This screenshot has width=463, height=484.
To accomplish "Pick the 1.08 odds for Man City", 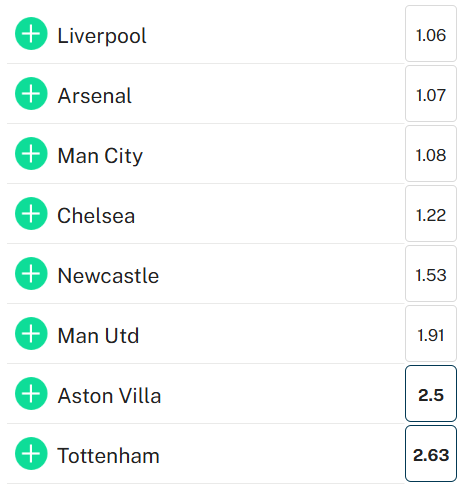I will [431, 154].
